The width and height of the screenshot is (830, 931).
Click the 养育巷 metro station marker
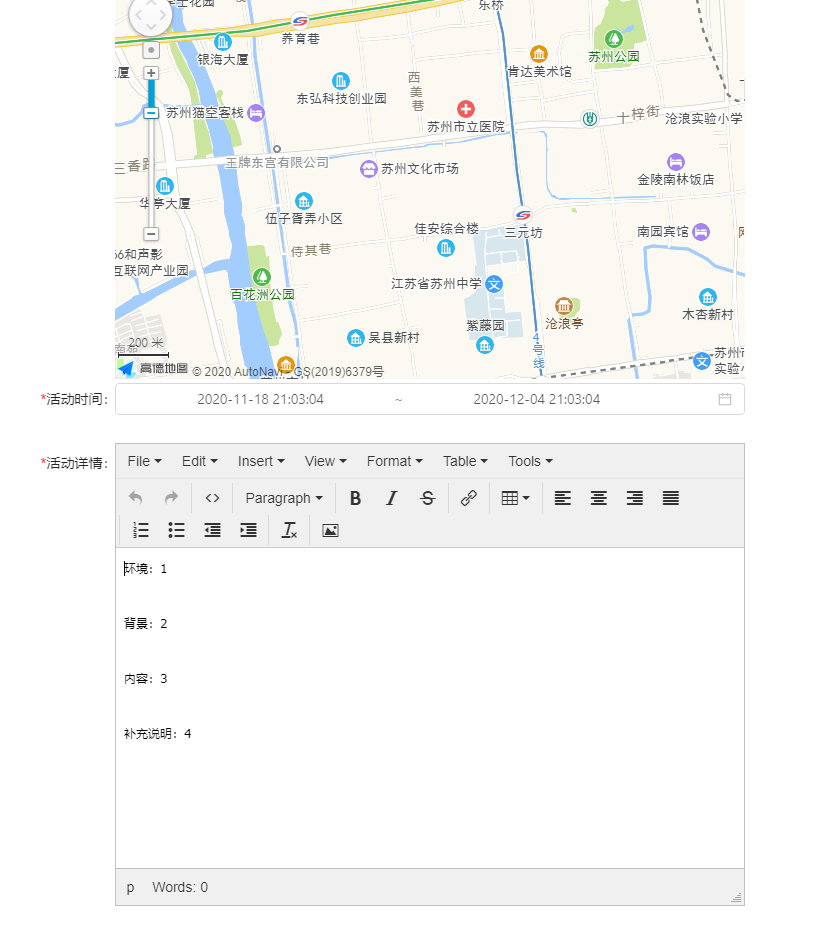coord(300,21)
